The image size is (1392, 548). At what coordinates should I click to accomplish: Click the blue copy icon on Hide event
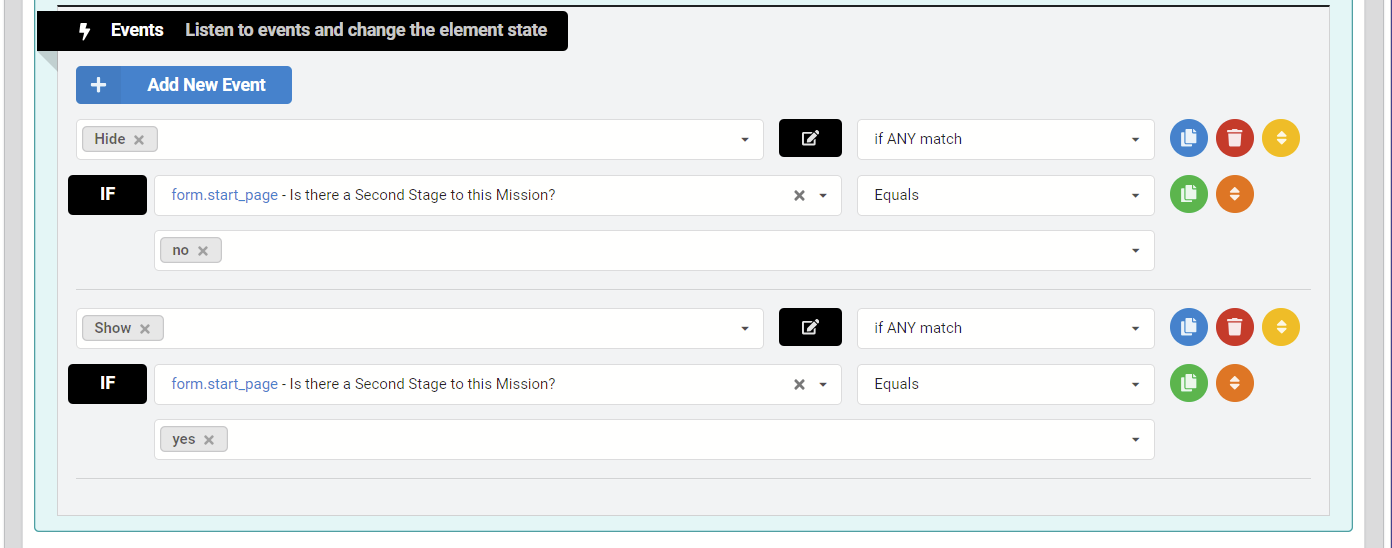coord(1189,138)
